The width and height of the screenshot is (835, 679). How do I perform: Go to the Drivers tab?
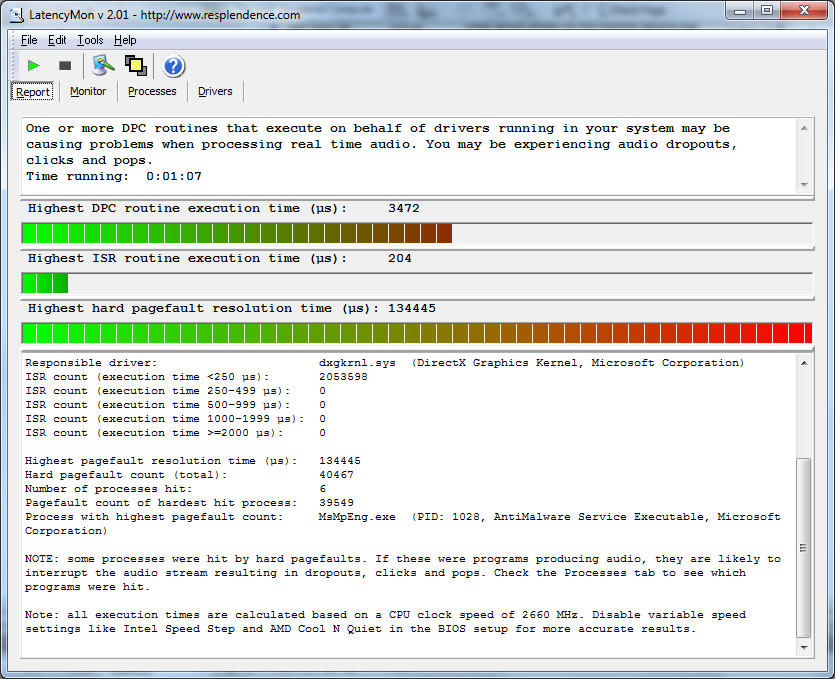(215, 91)
